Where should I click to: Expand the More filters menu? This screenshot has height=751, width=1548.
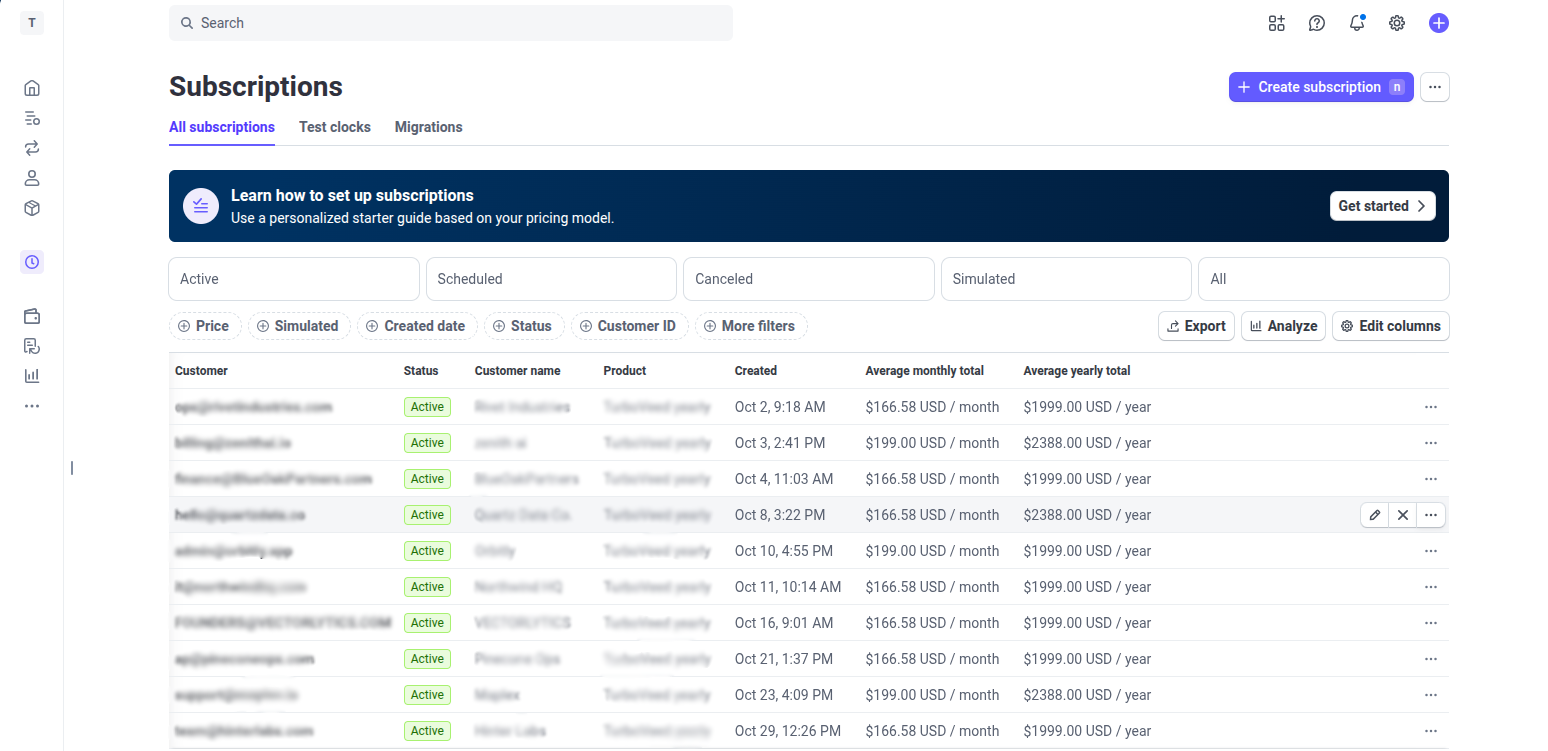point(751,326)
